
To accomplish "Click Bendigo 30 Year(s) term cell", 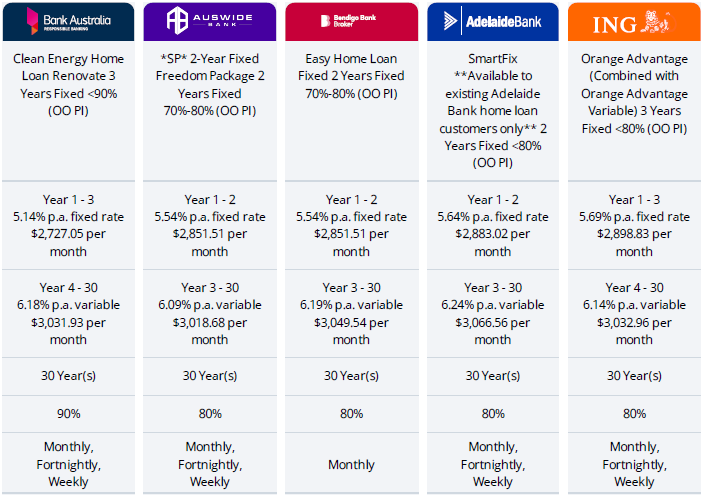I will (351, 376).
